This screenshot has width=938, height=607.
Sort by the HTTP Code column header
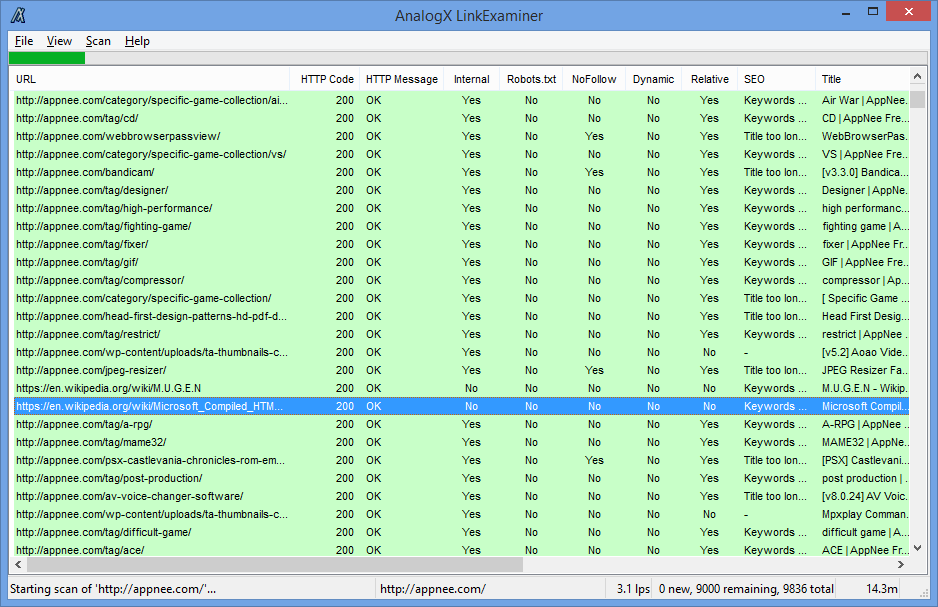coord(325,79)
